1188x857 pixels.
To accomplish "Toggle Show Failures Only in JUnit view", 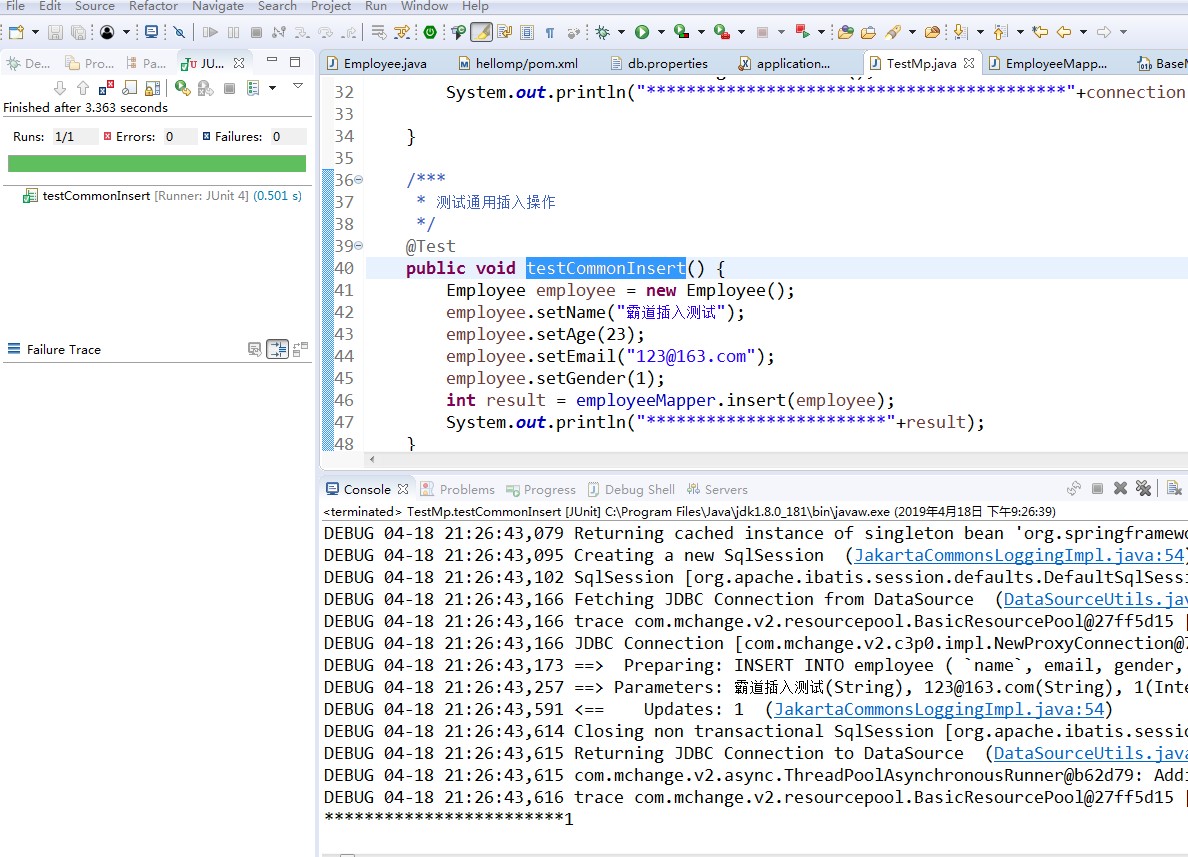I will 107,88.
